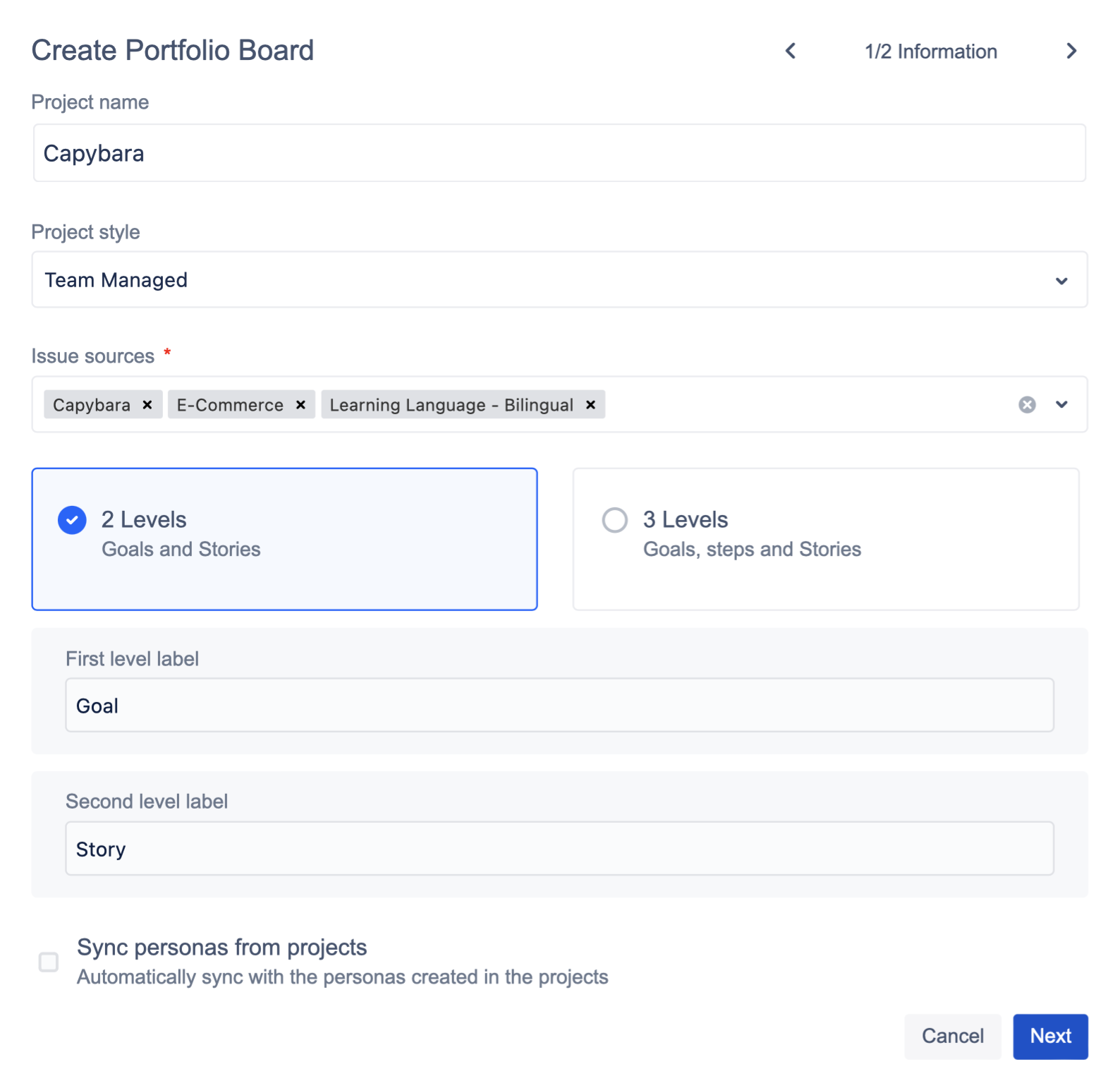Expand the Issue sources dropdown arrow
The image size is (1120, 1081).
(x=1061, y=404)
